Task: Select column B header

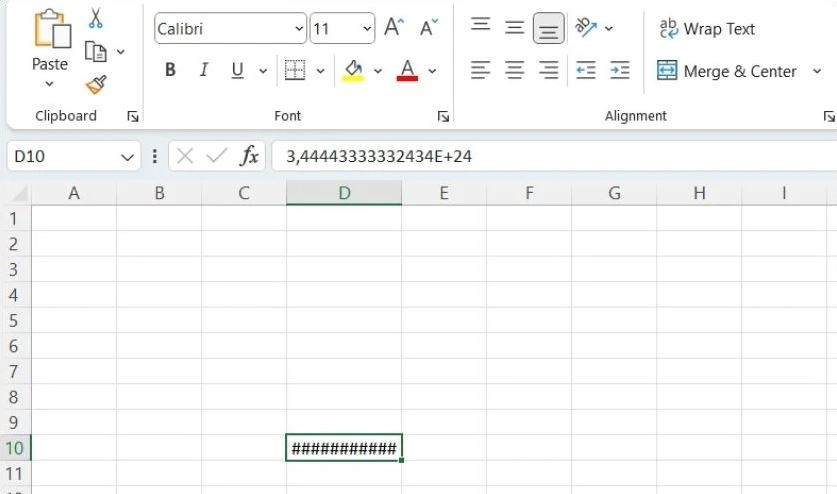Action: click(x=159, y=193)
